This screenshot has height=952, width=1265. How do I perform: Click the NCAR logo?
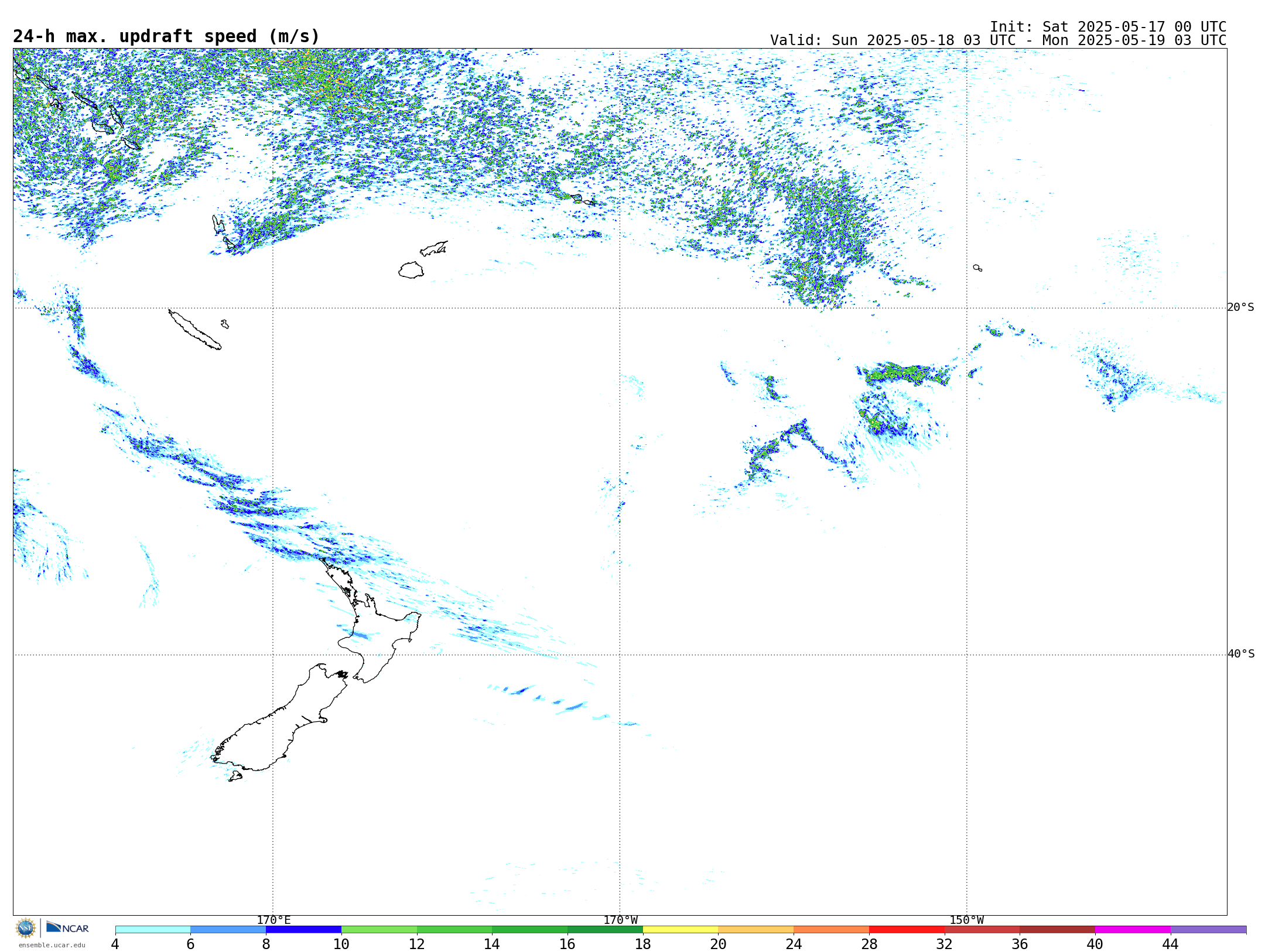(67, 927)
